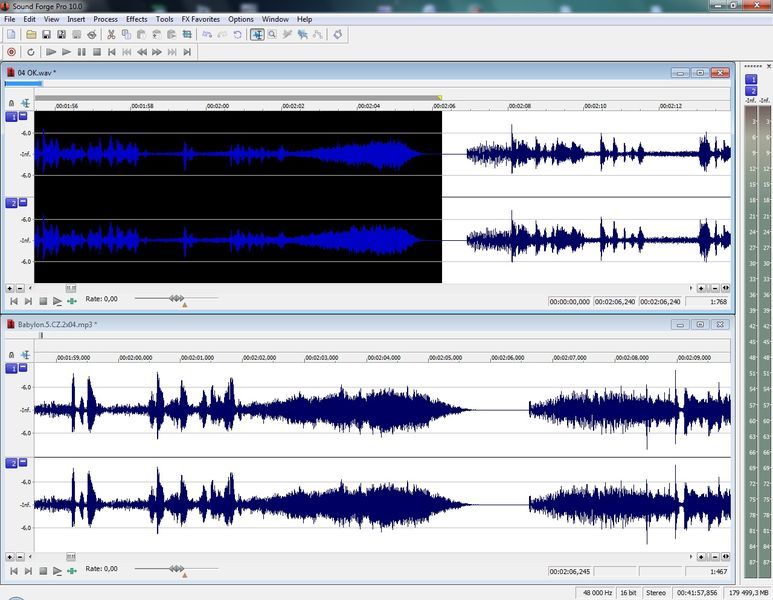The height and width of the screenshot is (600, 773).
Task: Click Play All in the main transport bar
Action: (51, 52)
